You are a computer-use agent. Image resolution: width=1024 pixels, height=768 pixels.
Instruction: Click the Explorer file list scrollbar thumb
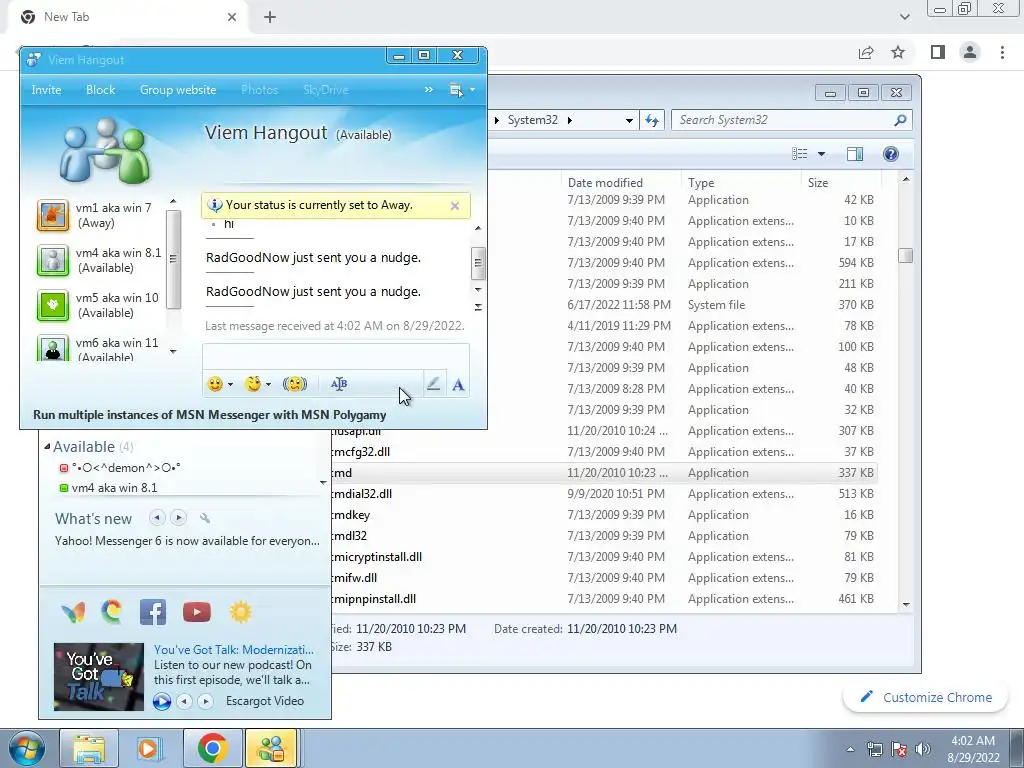905,255
